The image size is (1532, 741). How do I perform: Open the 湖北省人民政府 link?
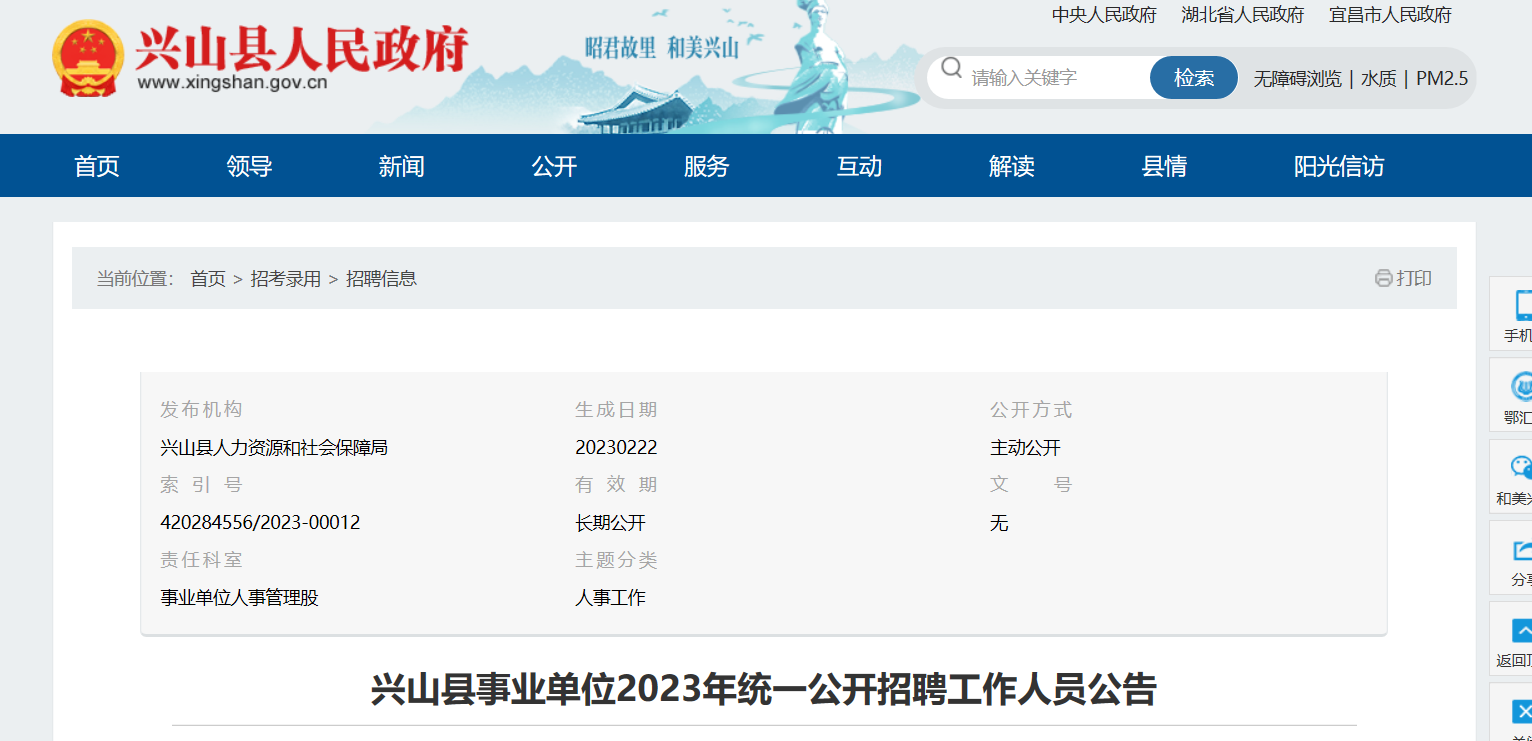1243,15
